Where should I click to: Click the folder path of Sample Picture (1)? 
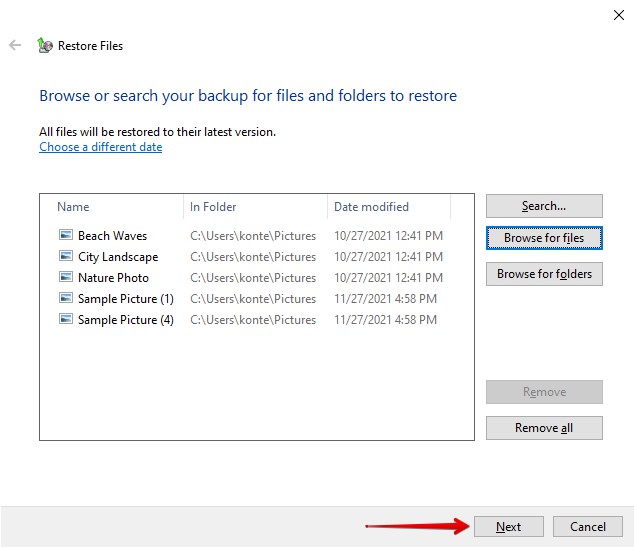tap(253, 299)
